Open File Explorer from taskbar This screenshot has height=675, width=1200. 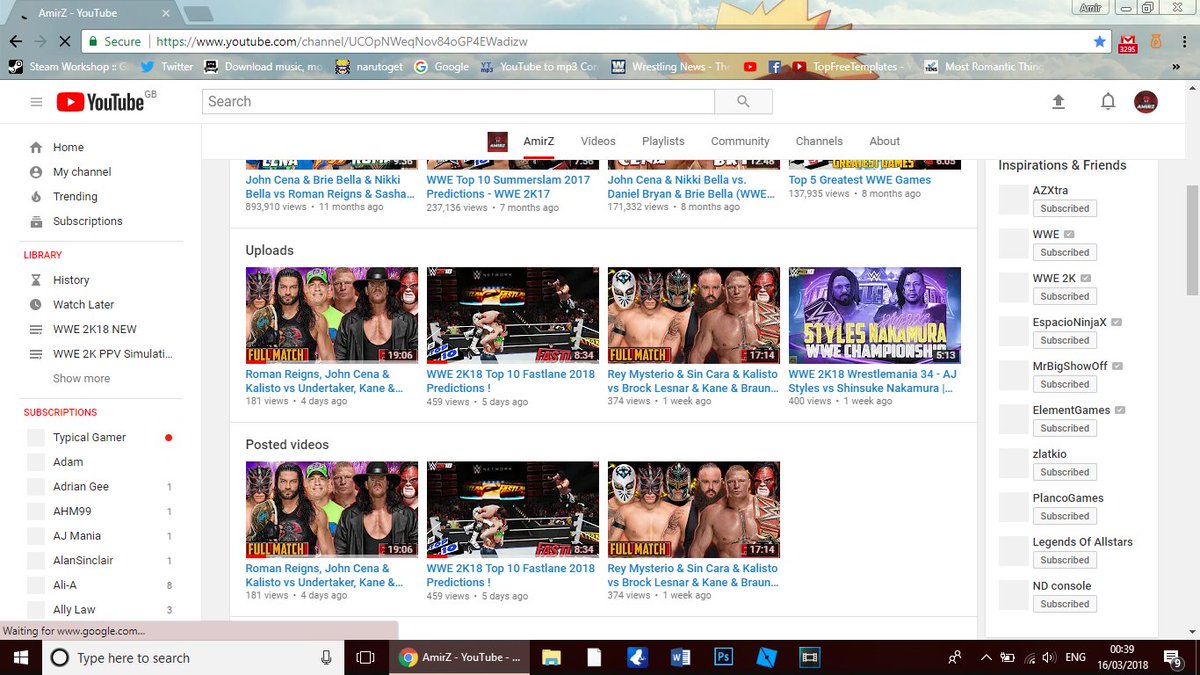coord(551,657)
